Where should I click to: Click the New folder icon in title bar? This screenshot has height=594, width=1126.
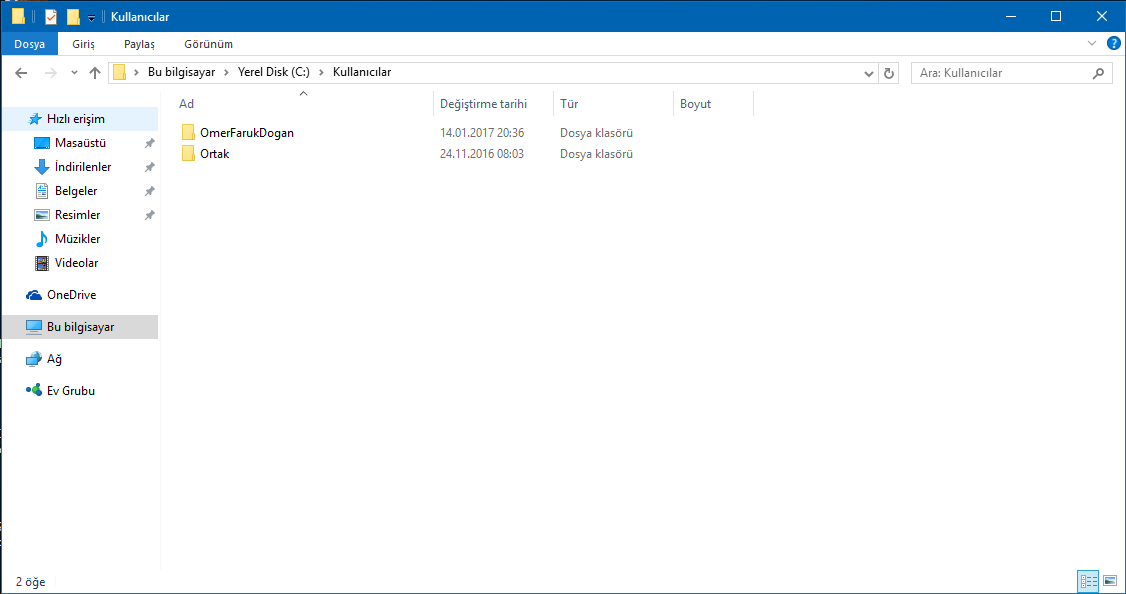(x=73, y=17)
